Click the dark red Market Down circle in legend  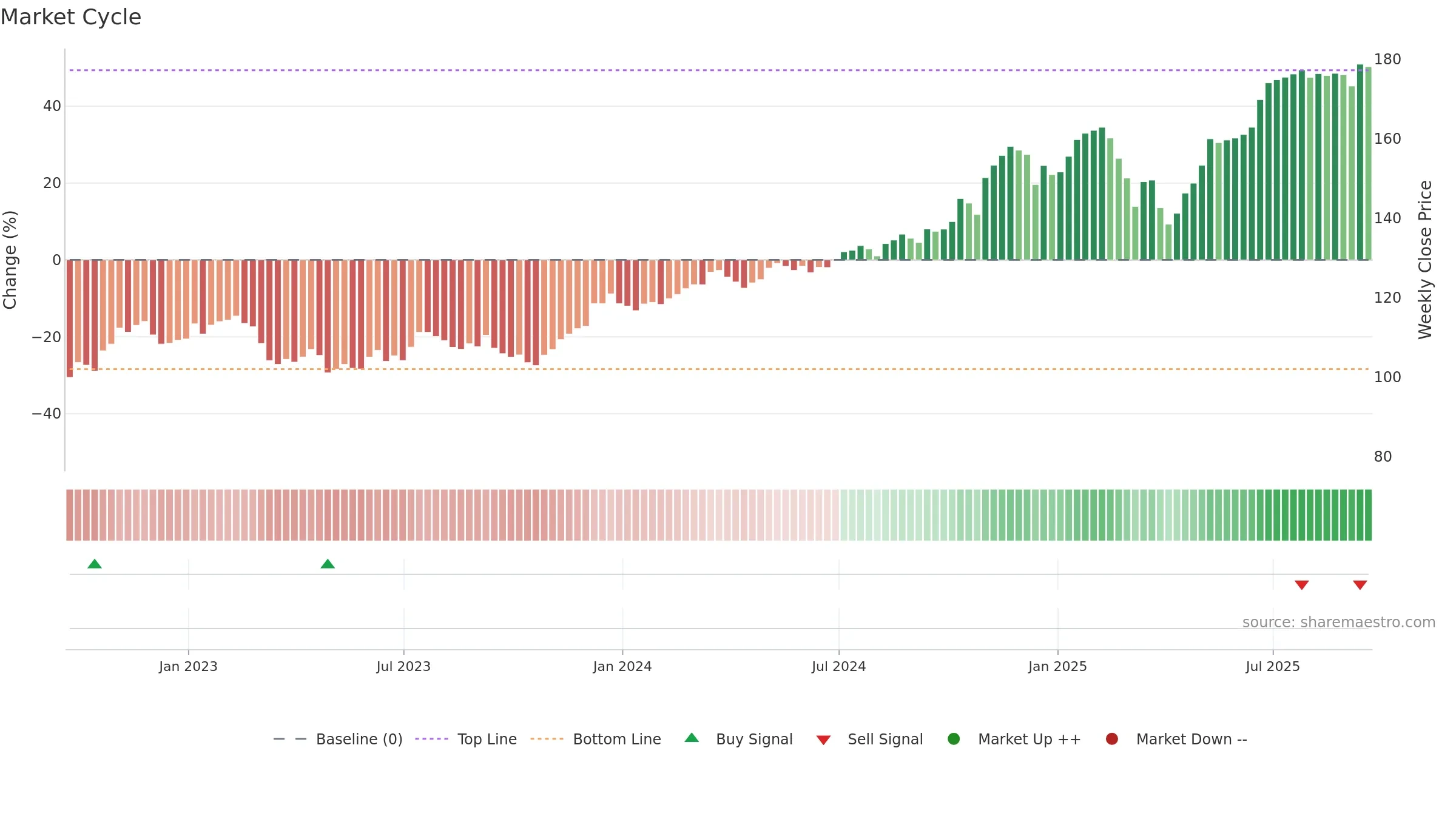[x=1112, y=739]
